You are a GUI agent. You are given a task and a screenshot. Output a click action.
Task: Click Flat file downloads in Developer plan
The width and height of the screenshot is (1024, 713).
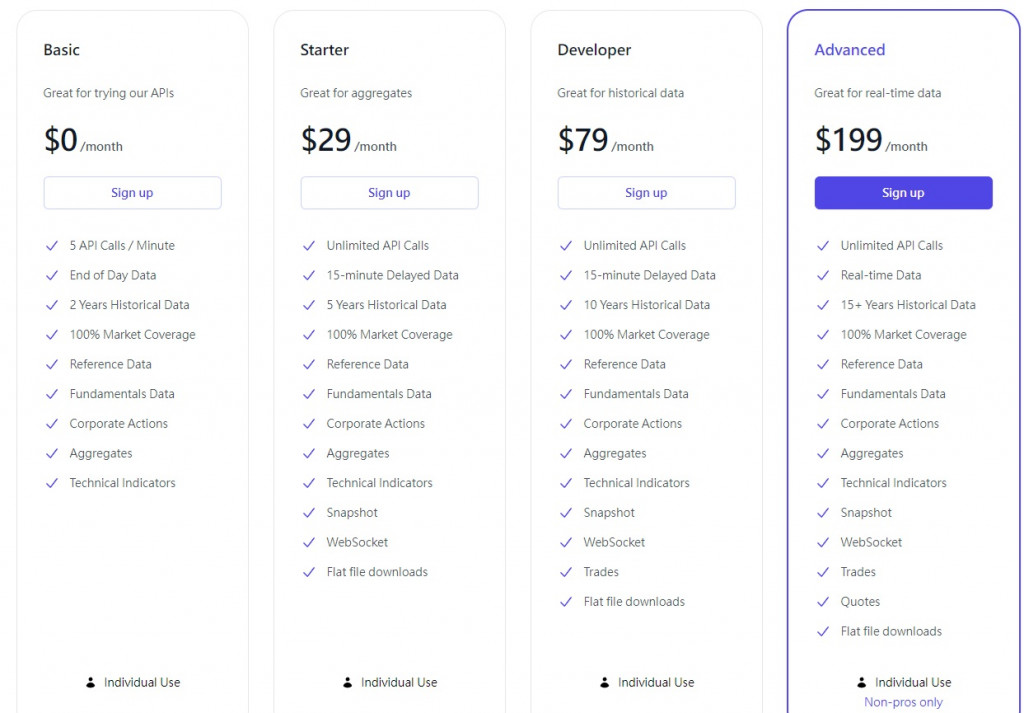634,602
